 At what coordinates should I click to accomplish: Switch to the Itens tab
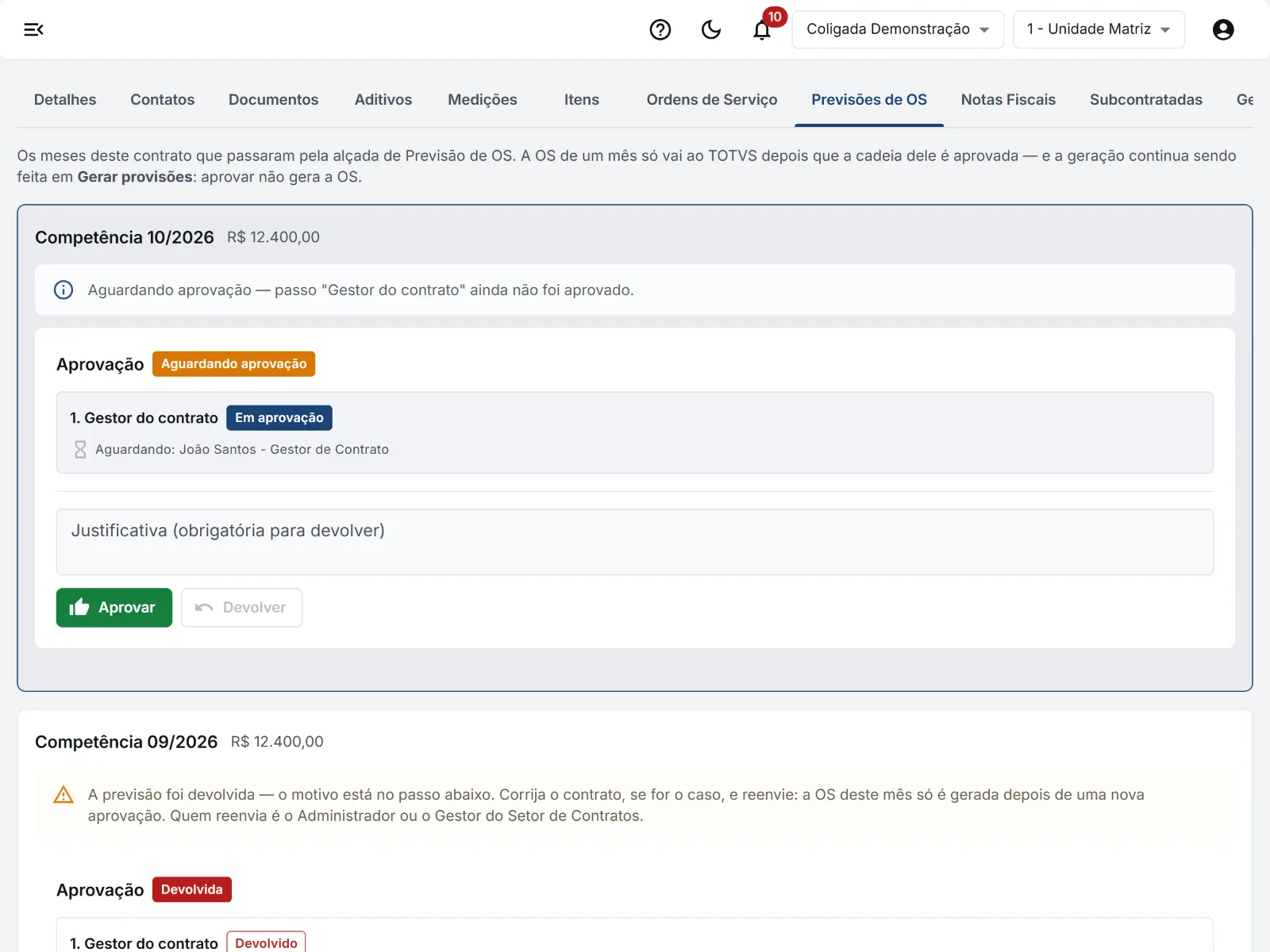coord(582,100)
